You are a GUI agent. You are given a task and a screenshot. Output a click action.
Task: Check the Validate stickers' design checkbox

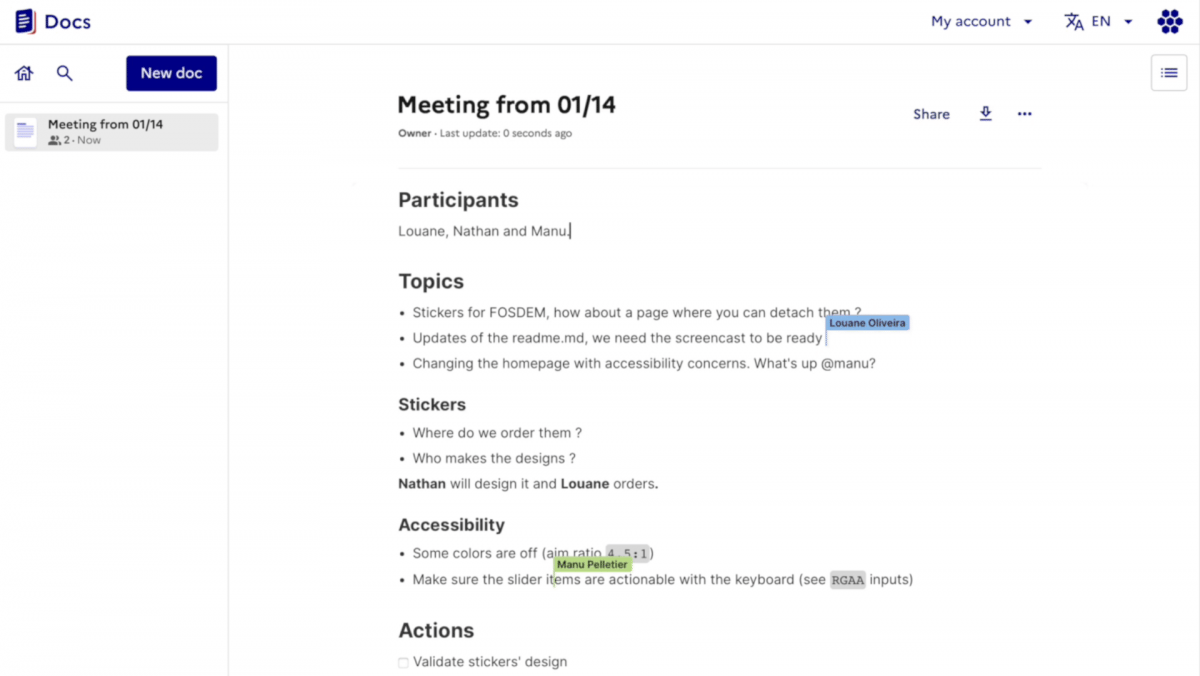[x=403, y=662]
